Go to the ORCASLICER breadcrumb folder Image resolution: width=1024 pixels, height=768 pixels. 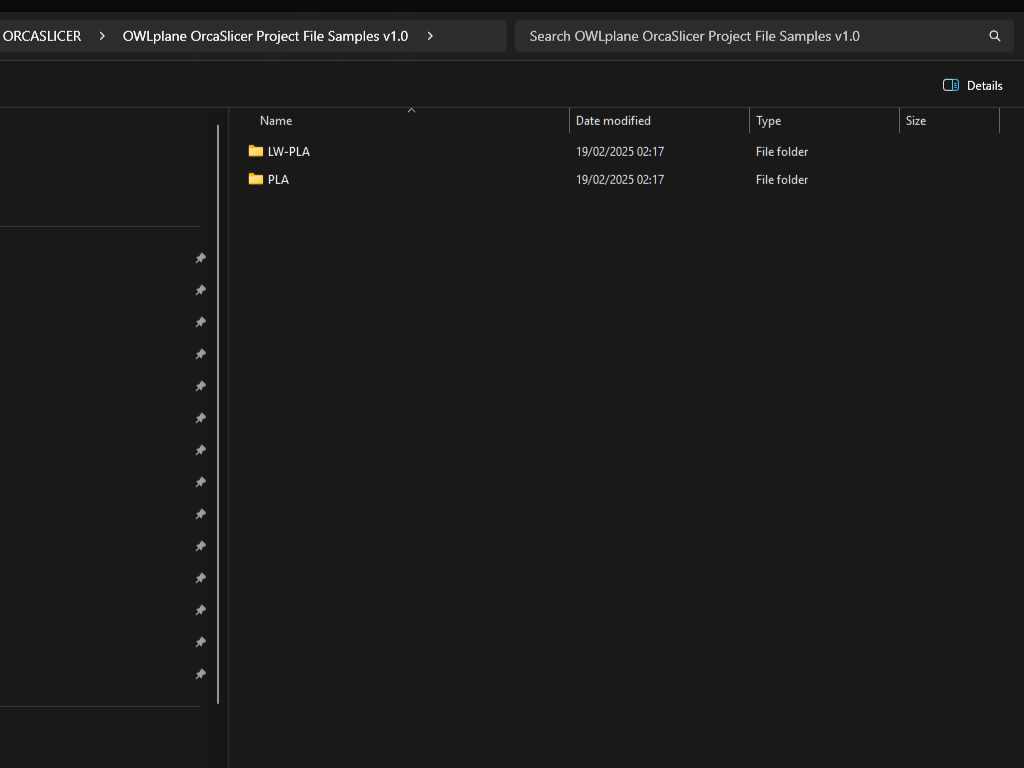click(x=42, y=36)
